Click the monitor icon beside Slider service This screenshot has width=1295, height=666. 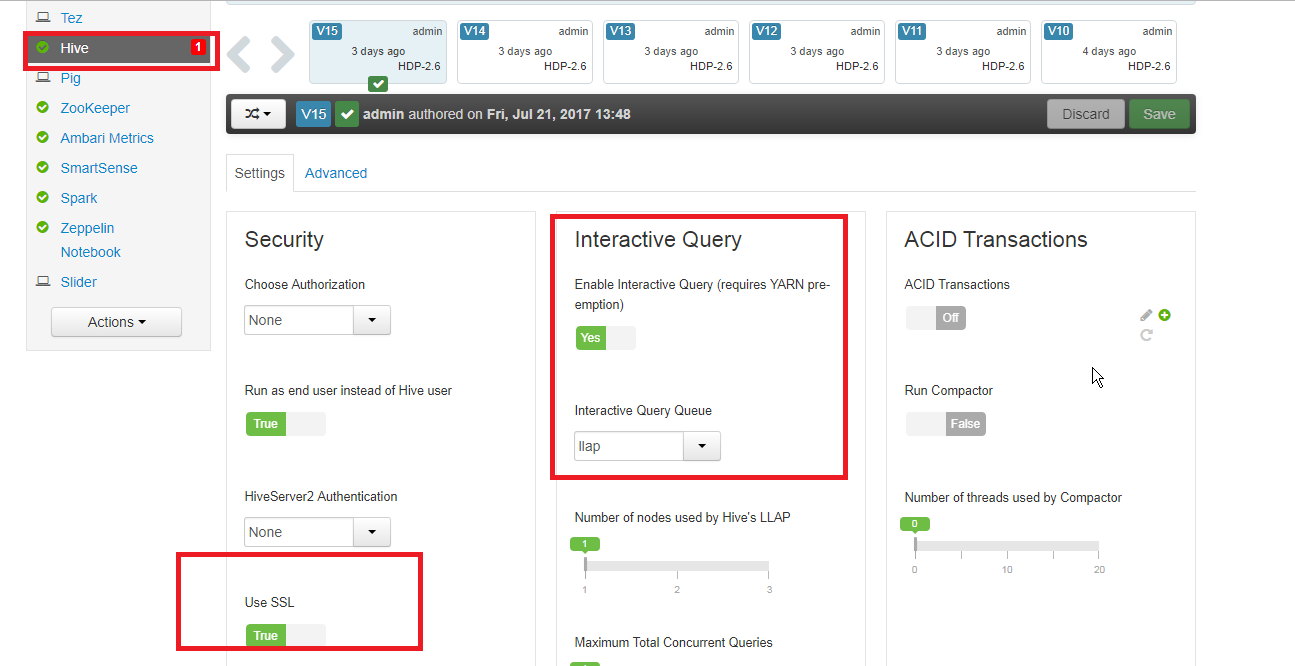(x=43, y=281)
